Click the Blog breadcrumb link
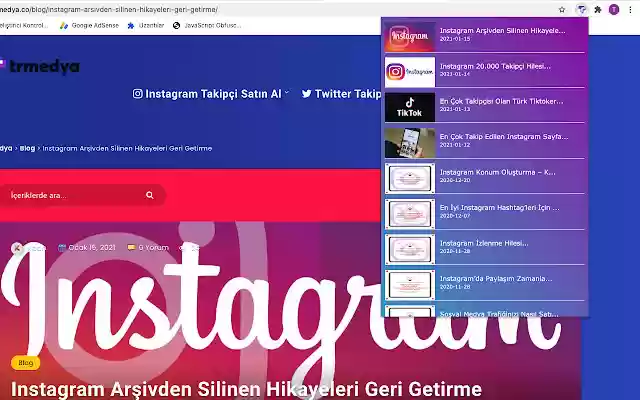The height and width of the screenshot is (400, 640). [x=27, y=148]
